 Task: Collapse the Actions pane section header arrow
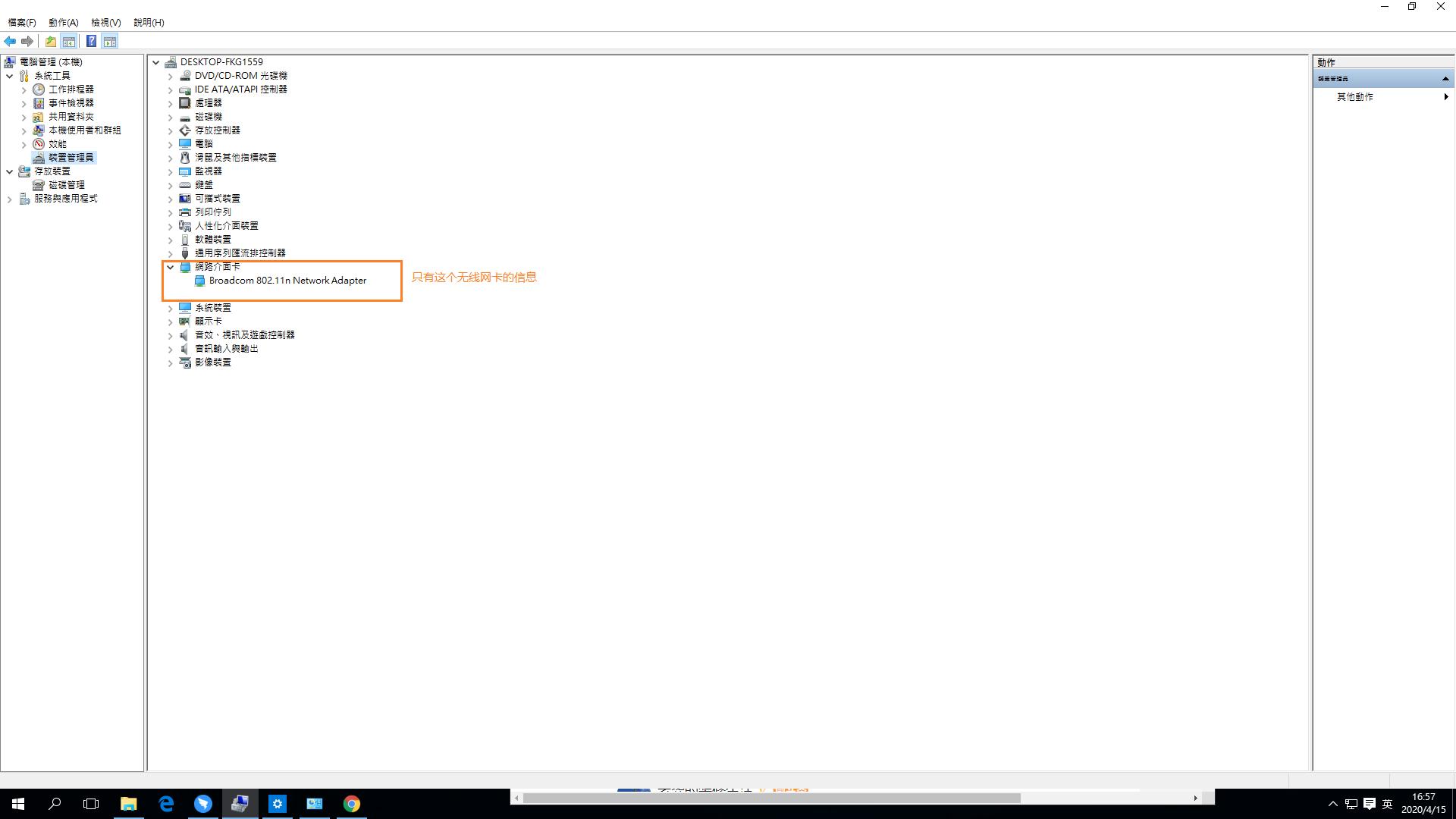tap(1445, 79)
